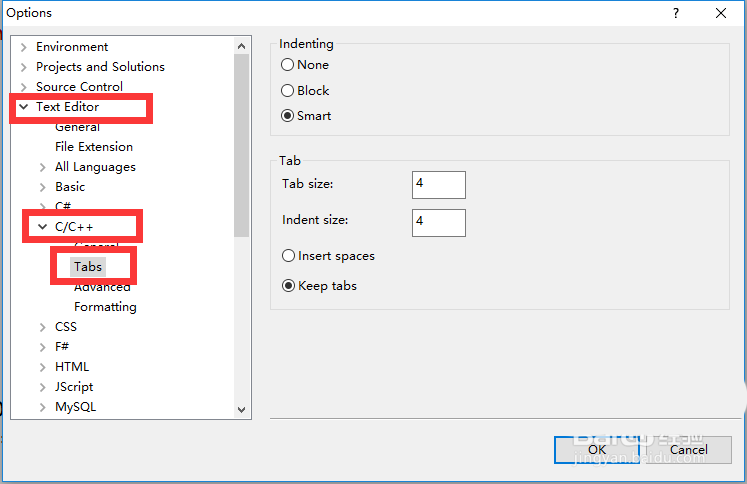This screenshot has height=484, width=747.
Task: Click the Indent size input field
Action: [x=438, y=222]
